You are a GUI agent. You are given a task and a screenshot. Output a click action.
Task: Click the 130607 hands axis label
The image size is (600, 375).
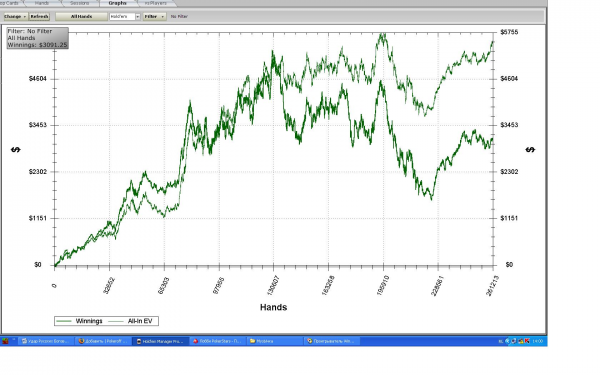coord(272,285)
